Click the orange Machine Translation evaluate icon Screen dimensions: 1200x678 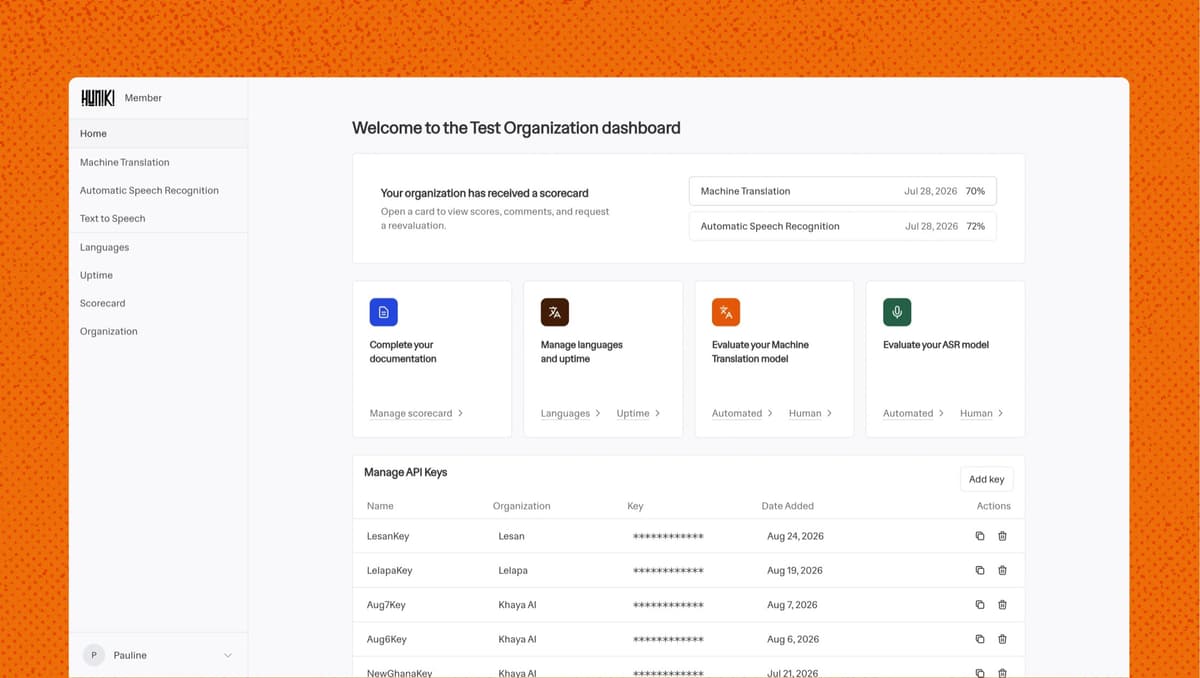(x=726, y=312)
